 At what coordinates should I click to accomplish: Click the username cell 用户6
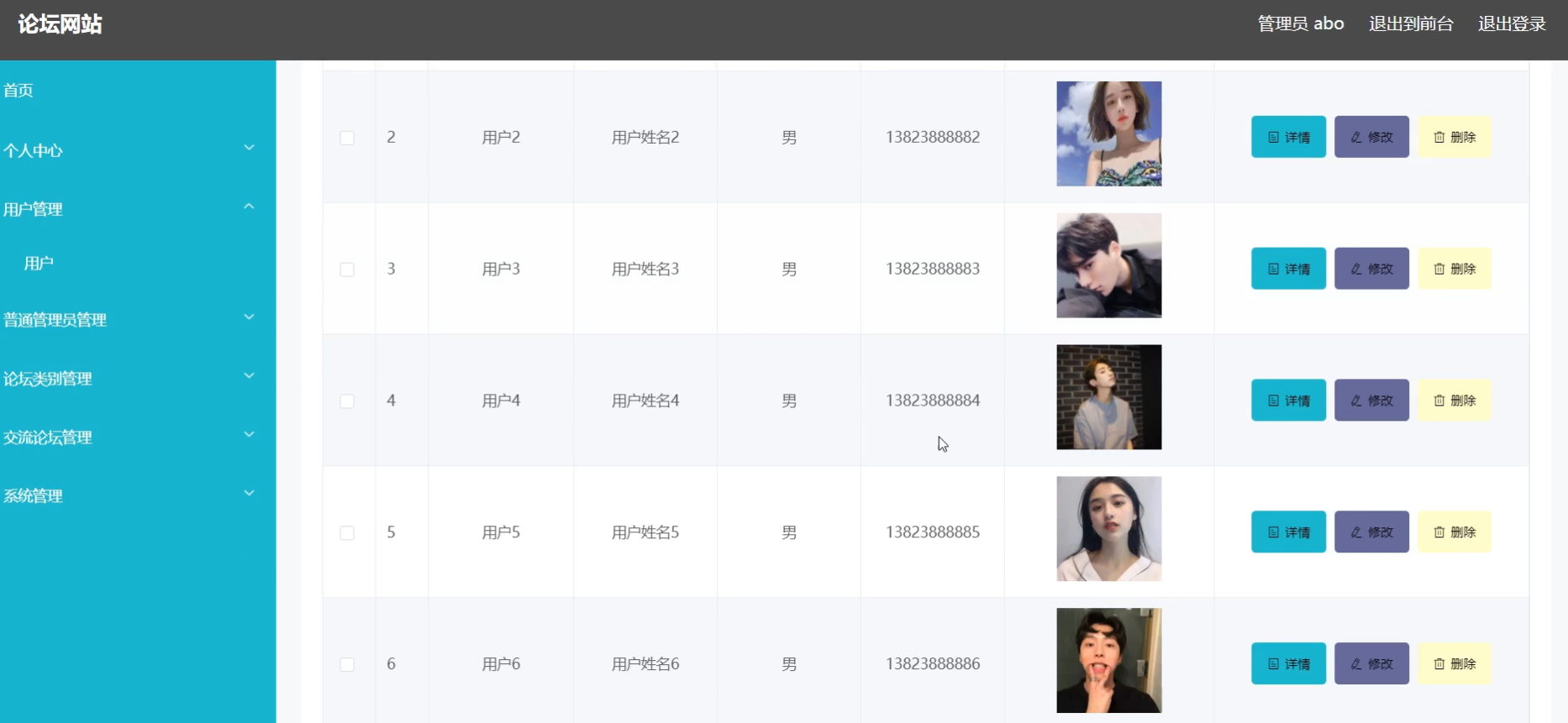pos(501,663)
